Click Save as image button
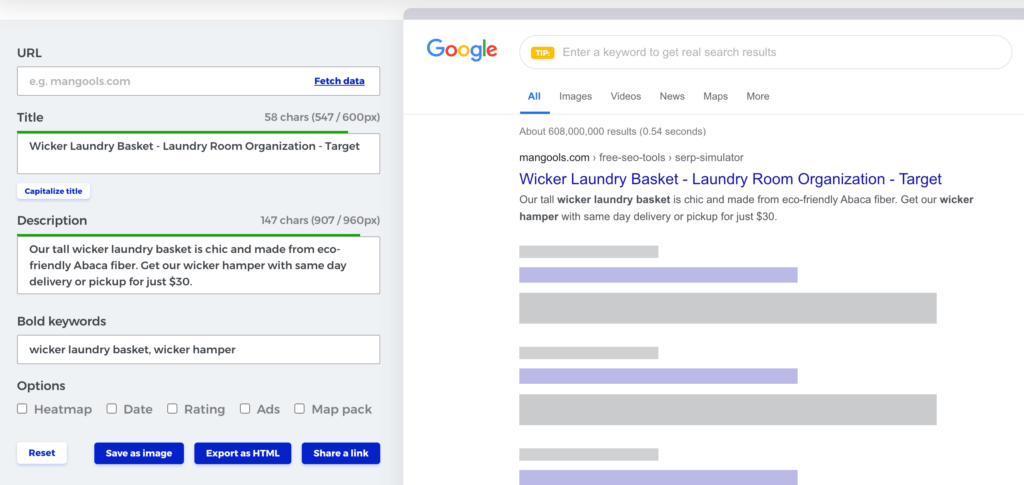Viewport: 1024px width, 485px height. coord(139,453)
